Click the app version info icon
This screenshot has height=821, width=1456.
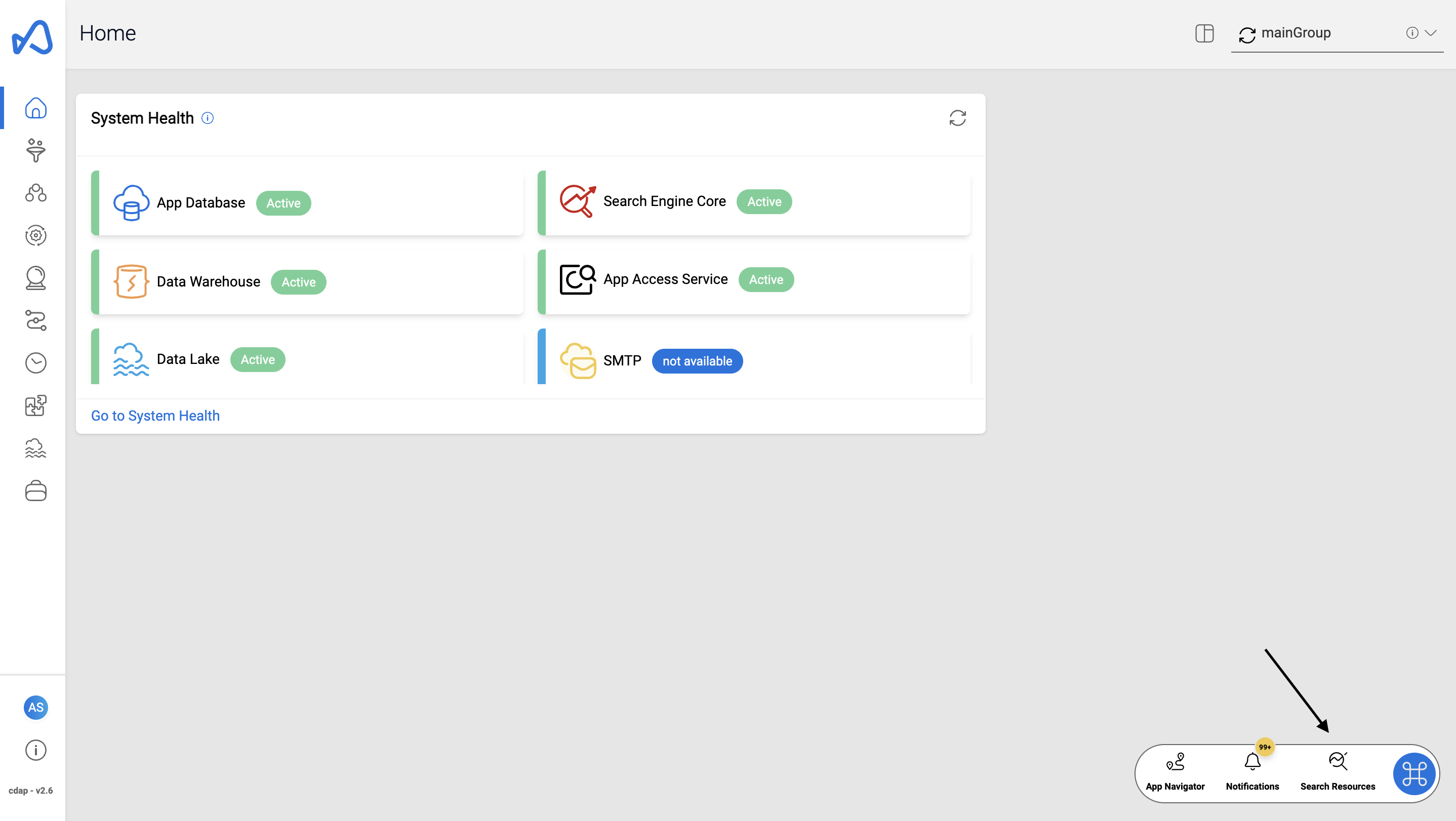coord(35,750)
